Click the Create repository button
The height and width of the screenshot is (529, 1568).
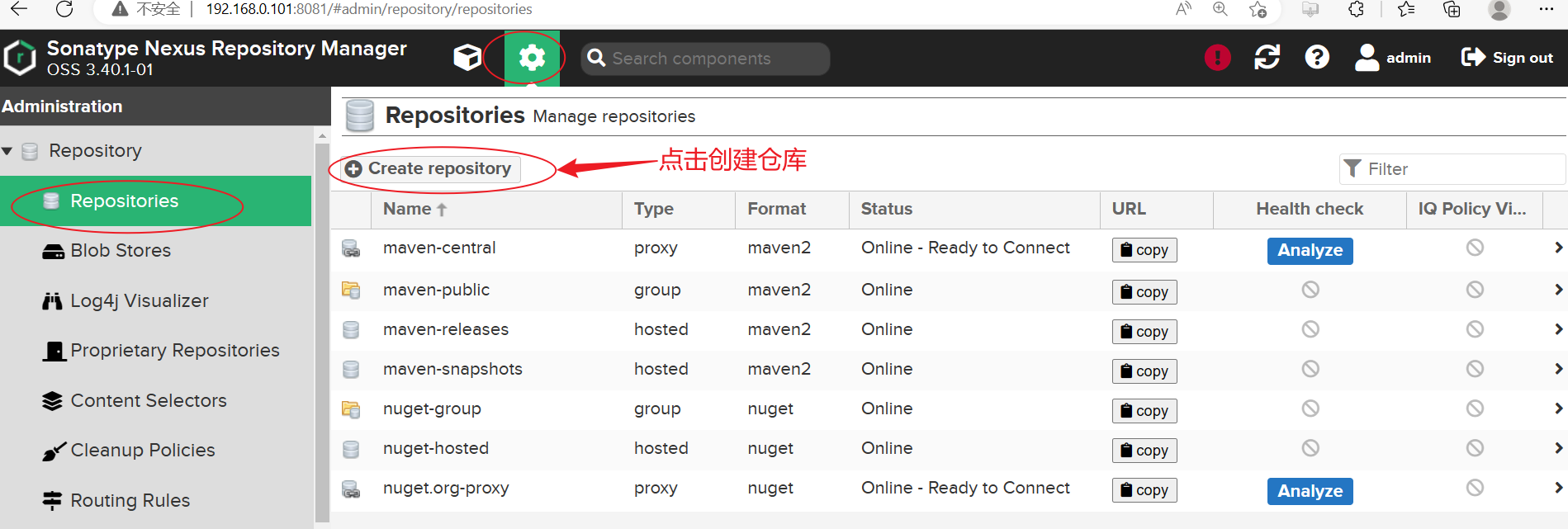point(429,168)
